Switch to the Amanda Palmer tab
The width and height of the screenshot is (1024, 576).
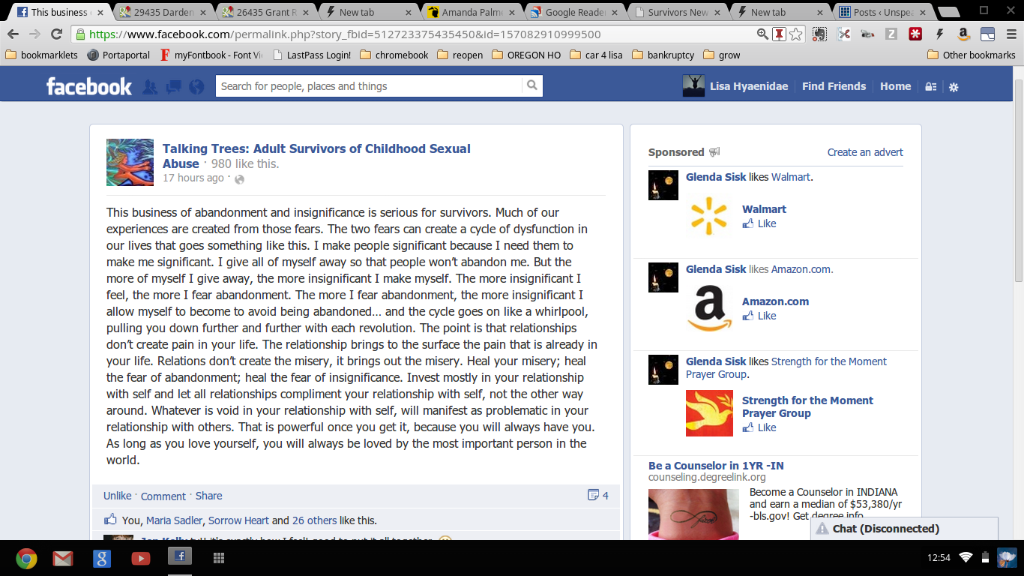[470, 12]
